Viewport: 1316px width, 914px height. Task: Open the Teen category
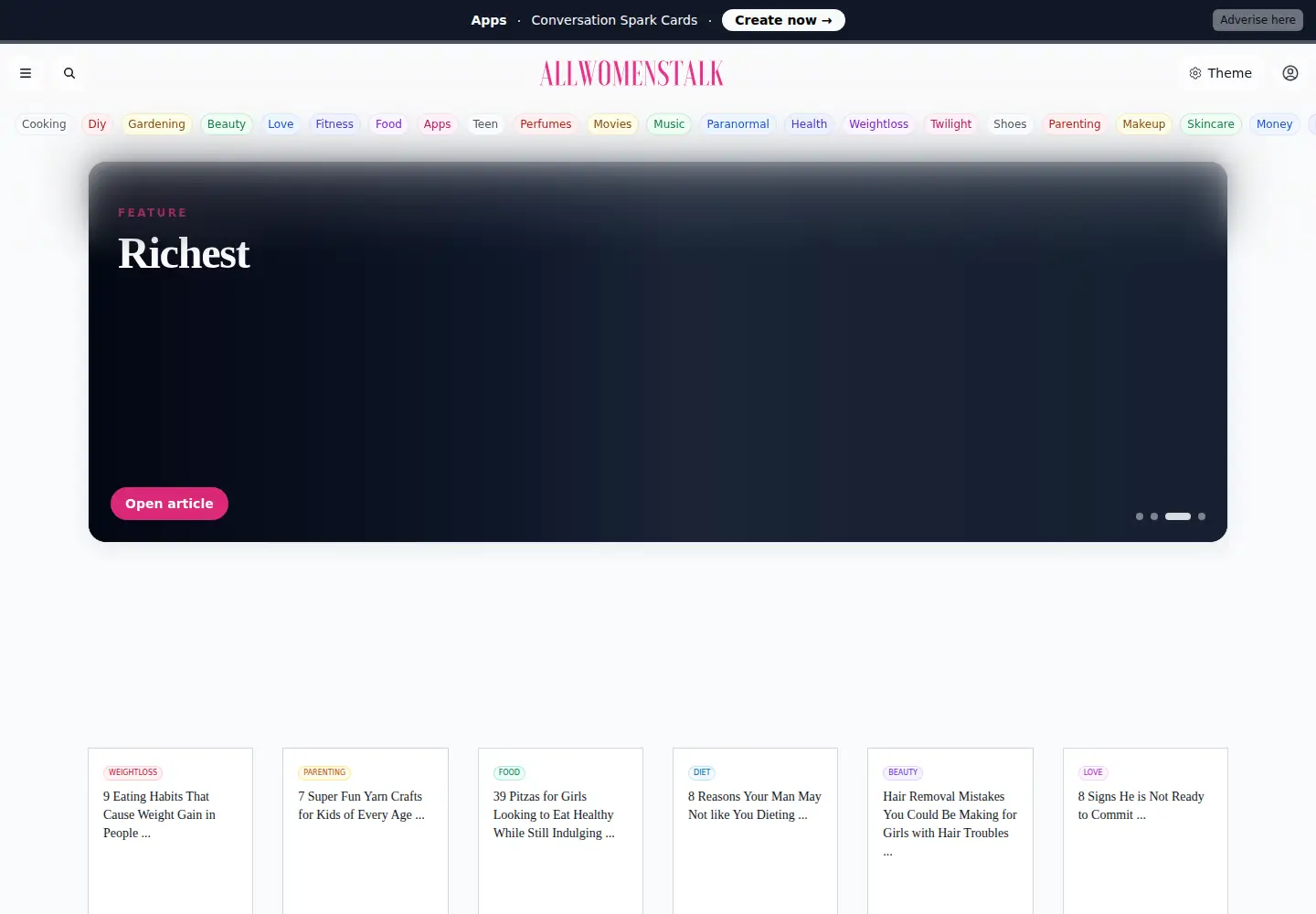coord(485,124)
